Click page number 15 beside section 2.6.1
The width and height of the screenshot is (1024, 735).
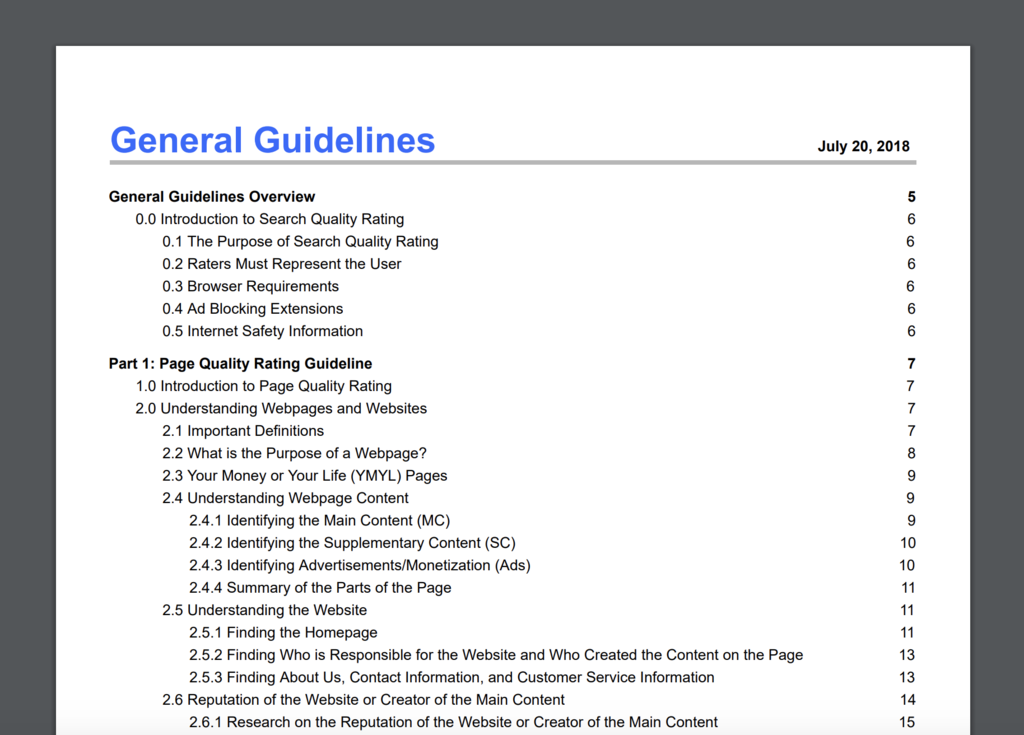coord(907,722)
